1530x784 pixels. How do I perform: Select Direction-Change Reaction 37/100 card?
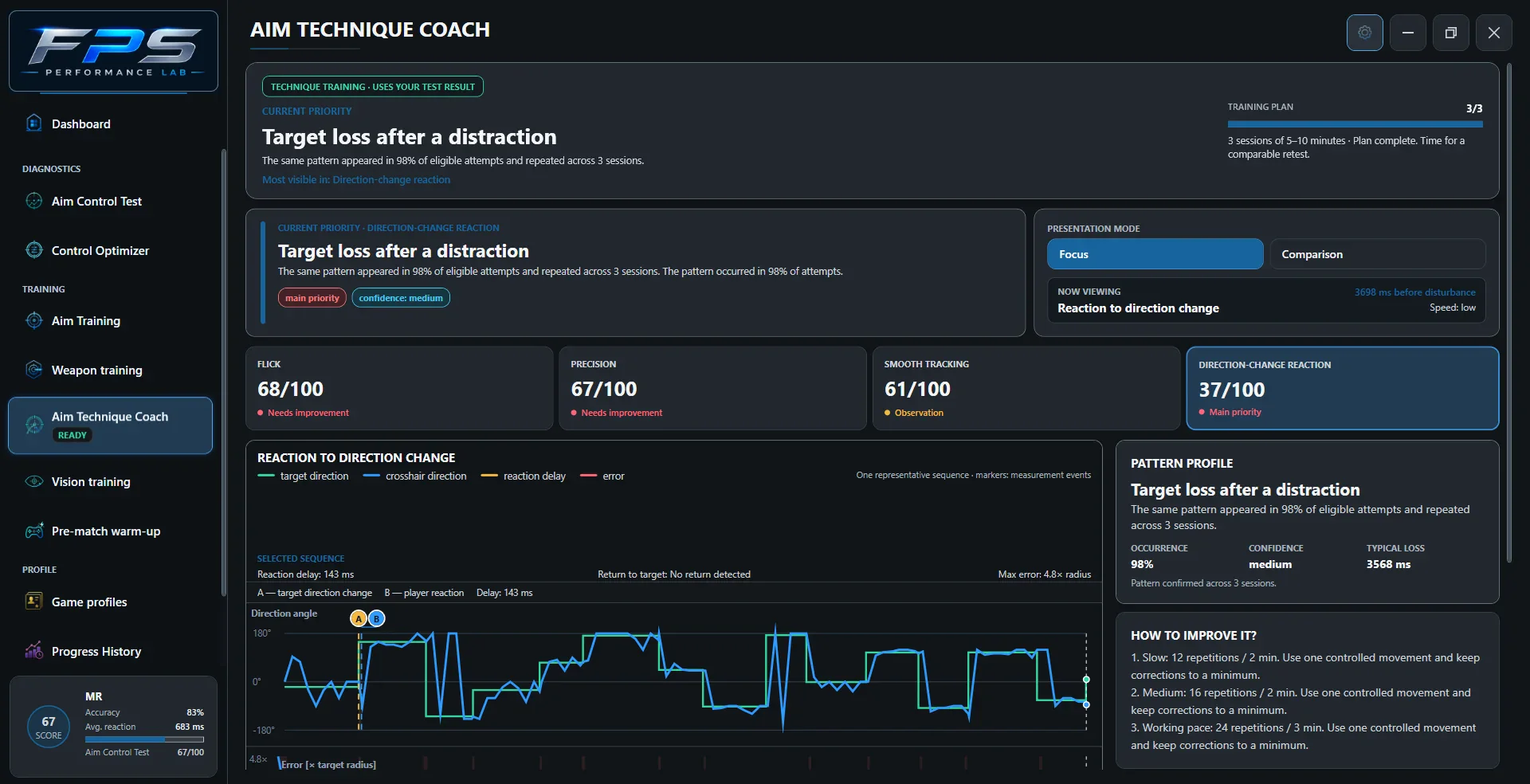[1342, 388]
